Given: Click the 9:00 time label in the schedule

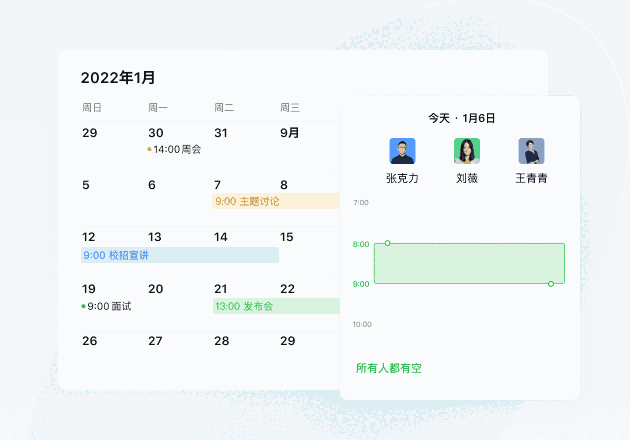Looking at the screenshot, I should tap(361, 284).
